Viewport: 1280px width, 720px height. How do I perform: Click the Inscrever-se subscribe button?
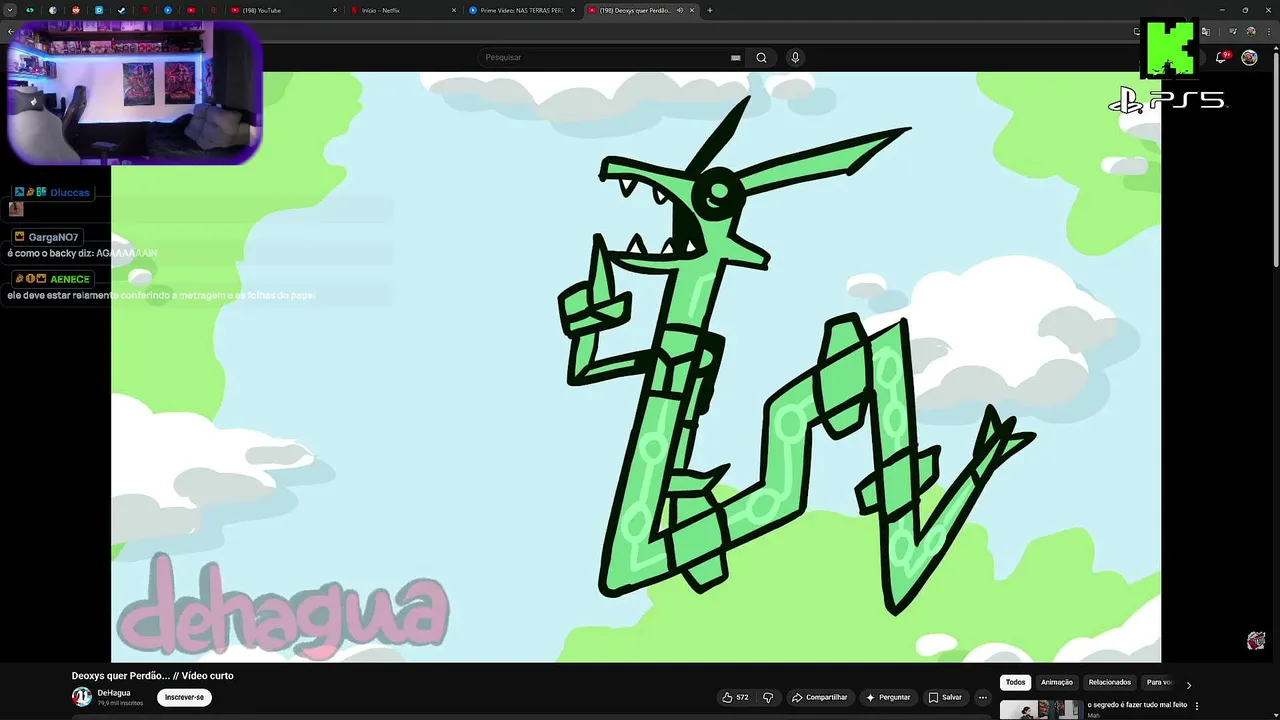pyautogui.click(x=184, y=697)
